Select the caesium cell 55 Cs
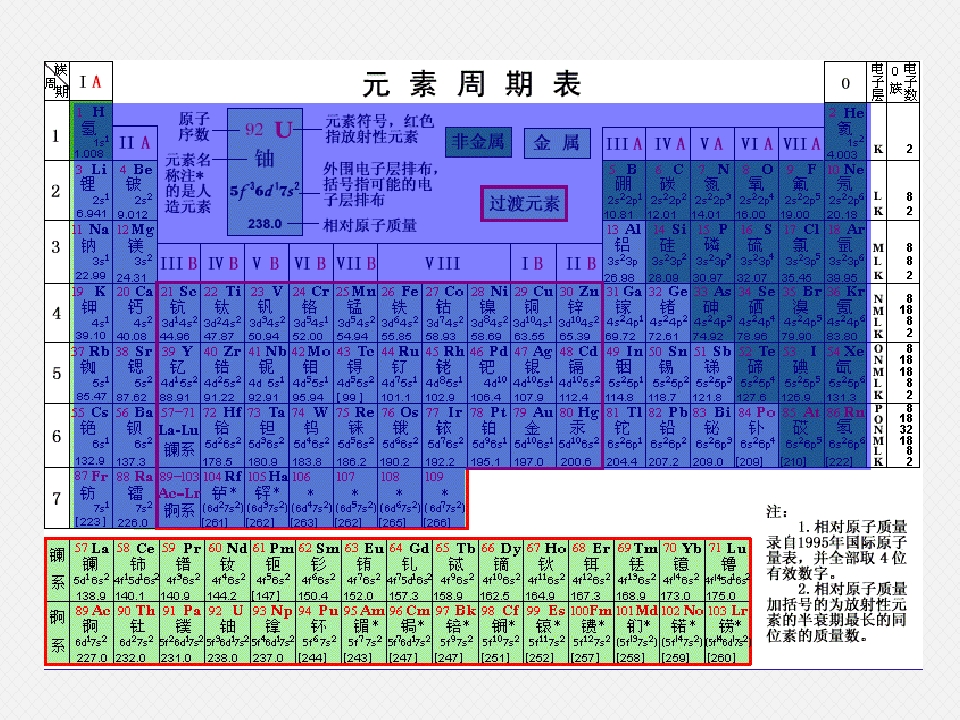Screen dimensions: 960x720 92,435
